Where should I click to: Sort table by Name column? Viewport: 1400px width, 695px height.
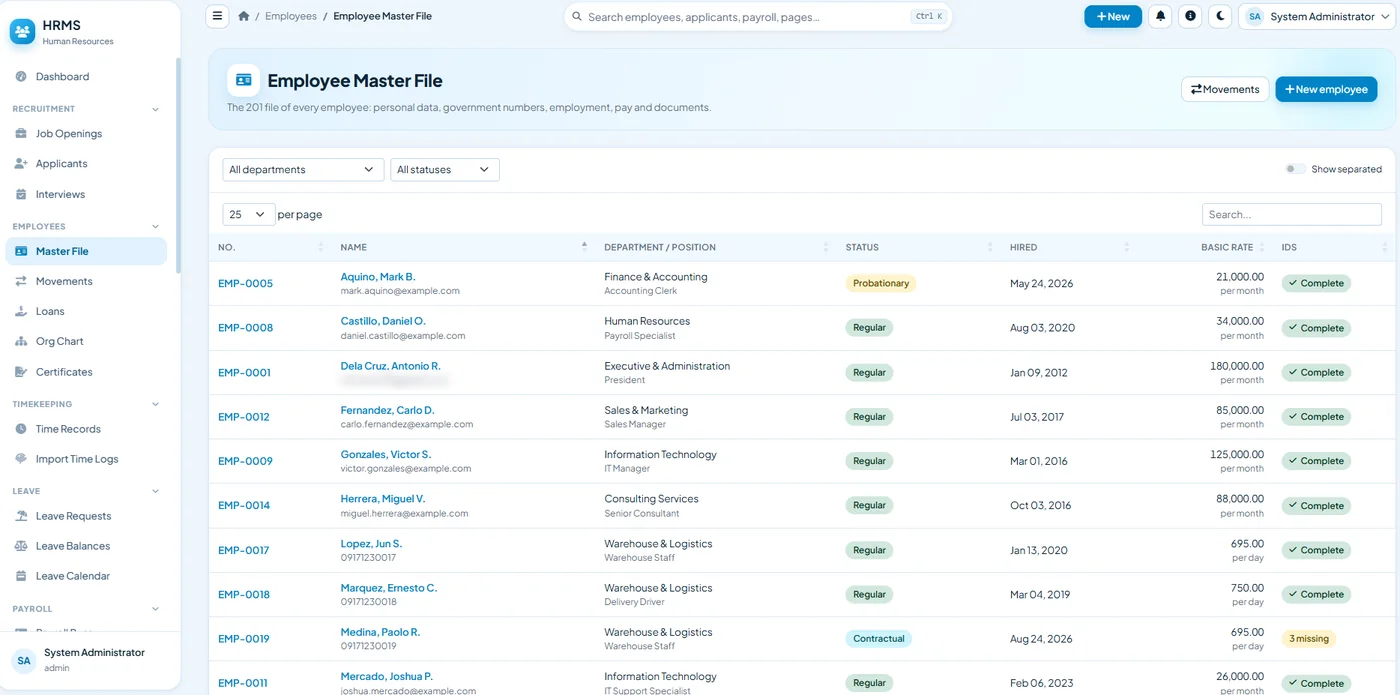point(464,247)
